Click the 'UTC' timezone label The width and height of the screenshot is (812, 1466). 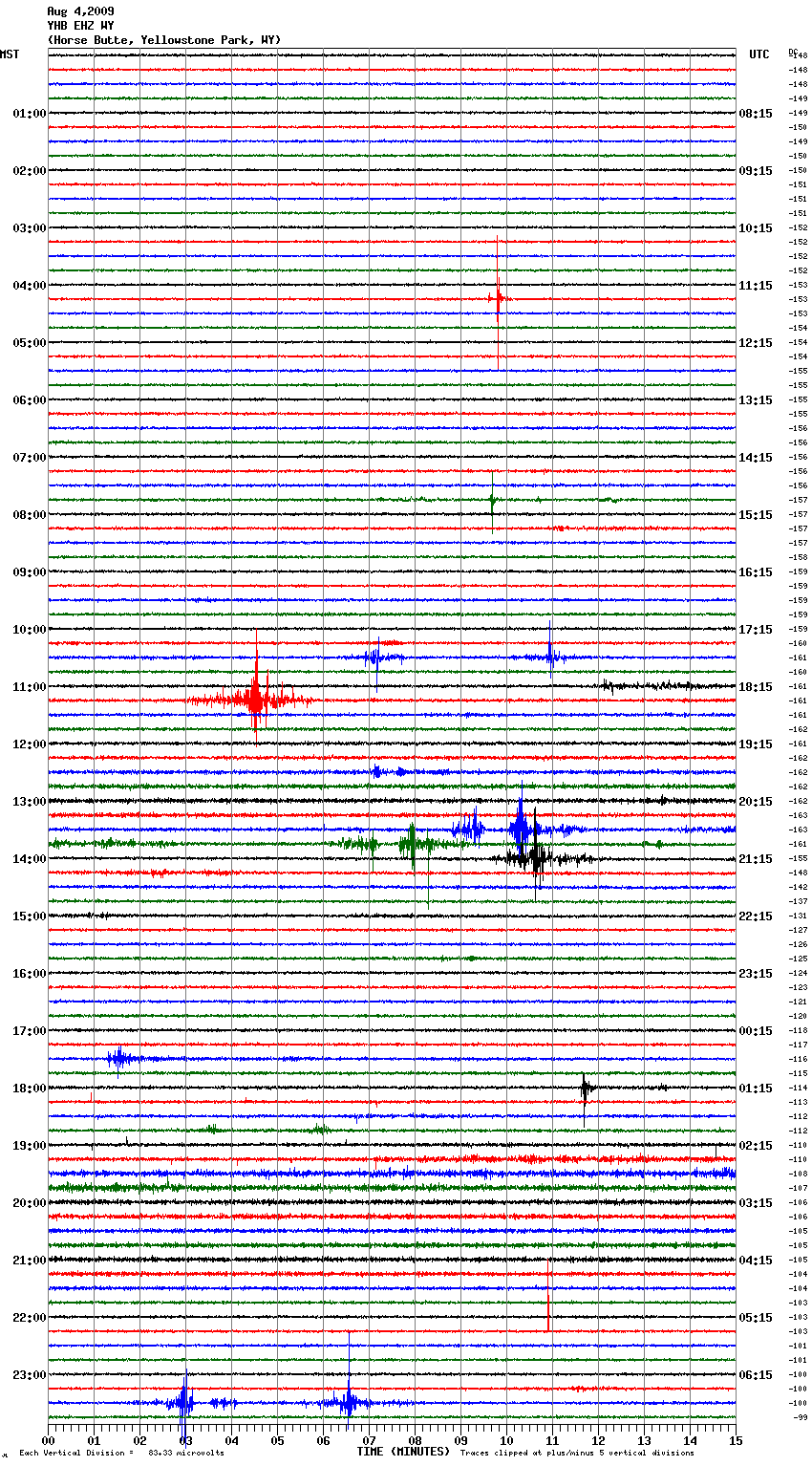click(x=759, y=54)
